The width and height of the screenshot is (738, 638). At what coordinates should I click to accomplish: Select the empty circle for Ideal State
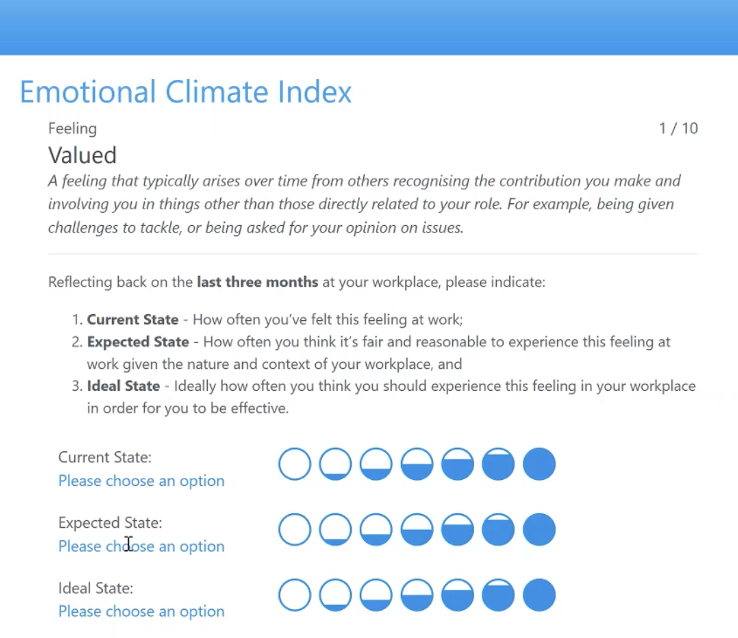[295, 595]
